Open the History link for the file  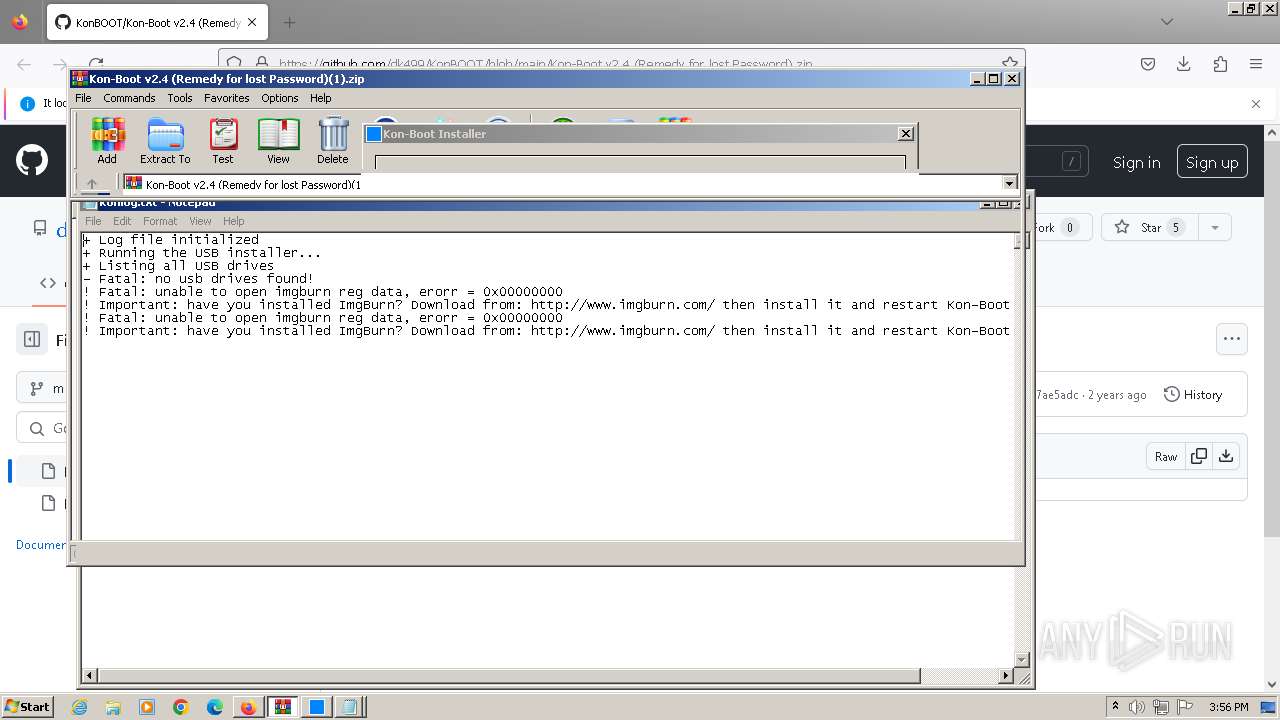pos(1193,395)
